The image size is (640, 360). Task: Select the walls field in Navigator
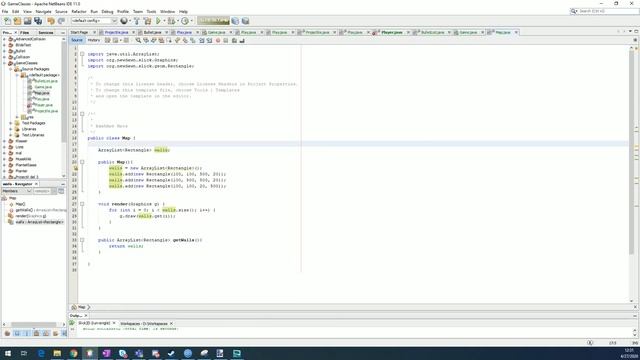39,222
